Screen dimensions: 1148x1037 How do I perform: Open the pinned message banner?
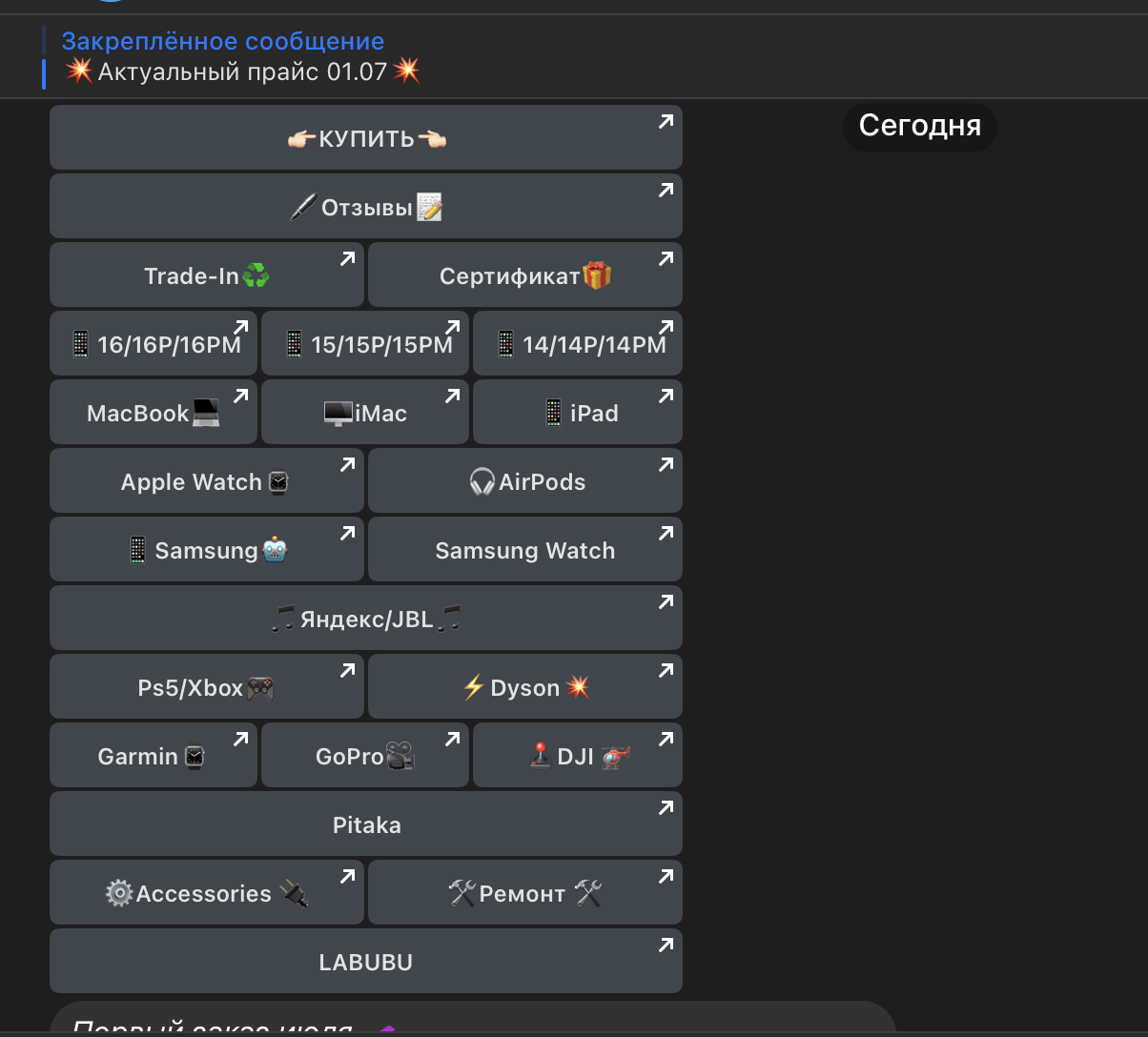click(x=240, y=57)
